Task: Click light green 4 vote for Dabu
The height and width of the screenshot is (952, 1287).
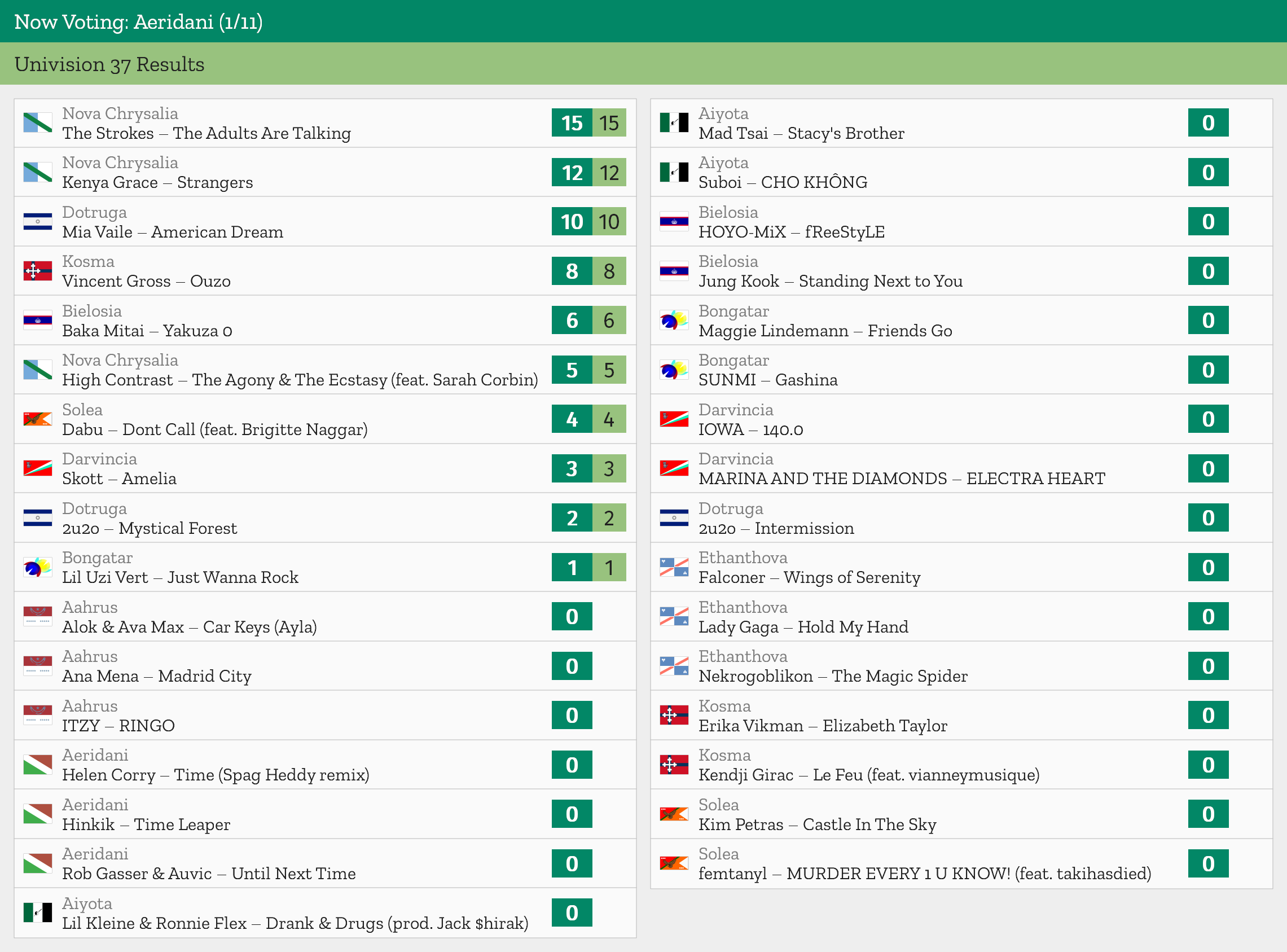Action: pyautogui.click(x=609, y=419)
